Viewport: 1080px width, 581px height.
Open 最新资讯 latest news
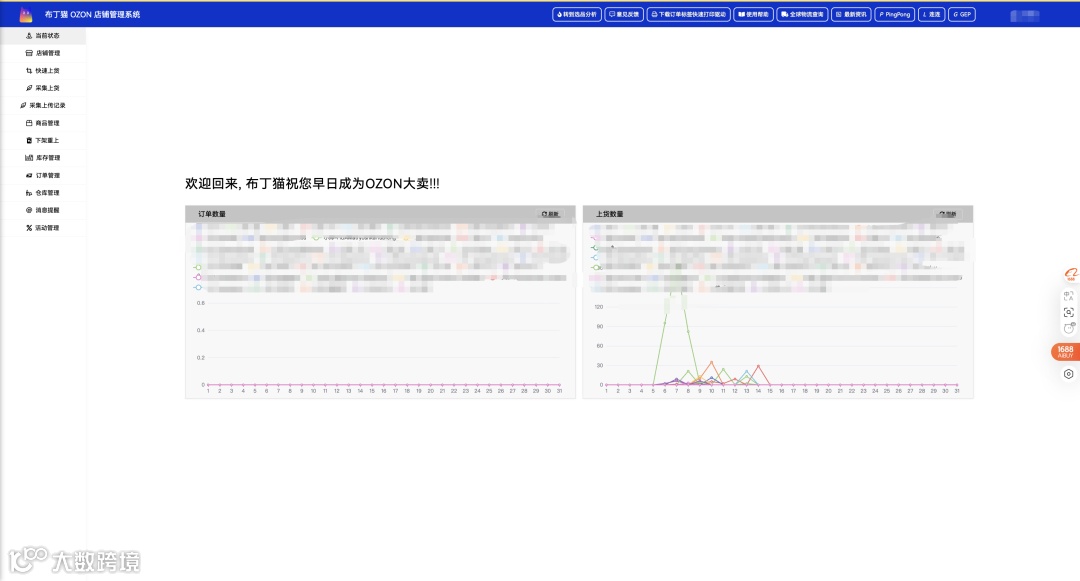point(851,14)
